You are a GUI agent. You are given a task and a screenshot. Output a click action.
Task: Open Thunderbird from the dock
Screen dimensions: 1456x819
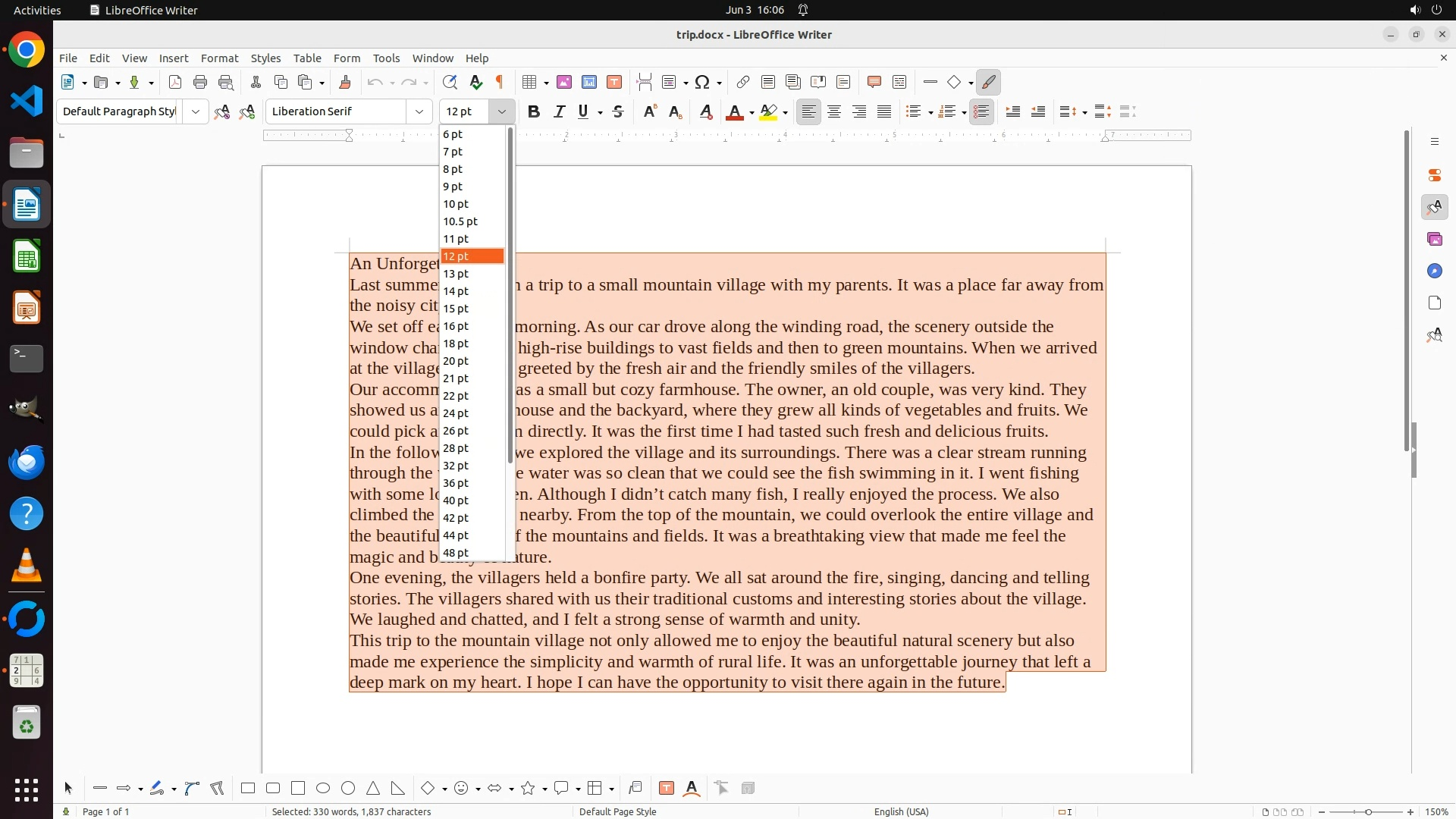coord(27,462)
